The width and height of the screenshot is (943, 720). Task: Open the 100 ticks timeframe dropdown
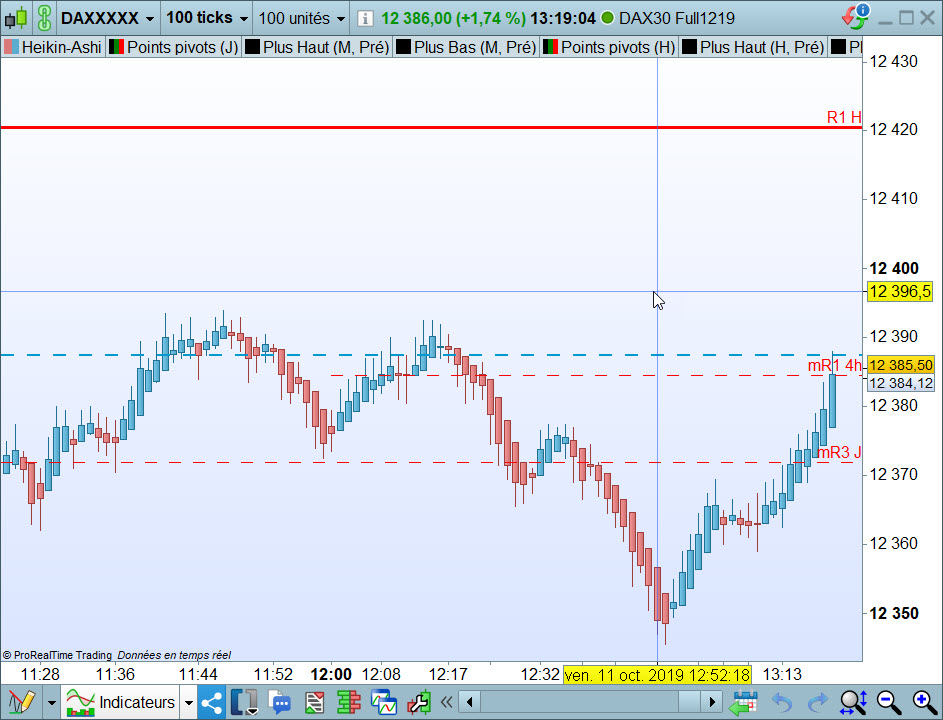coord(207,18)
